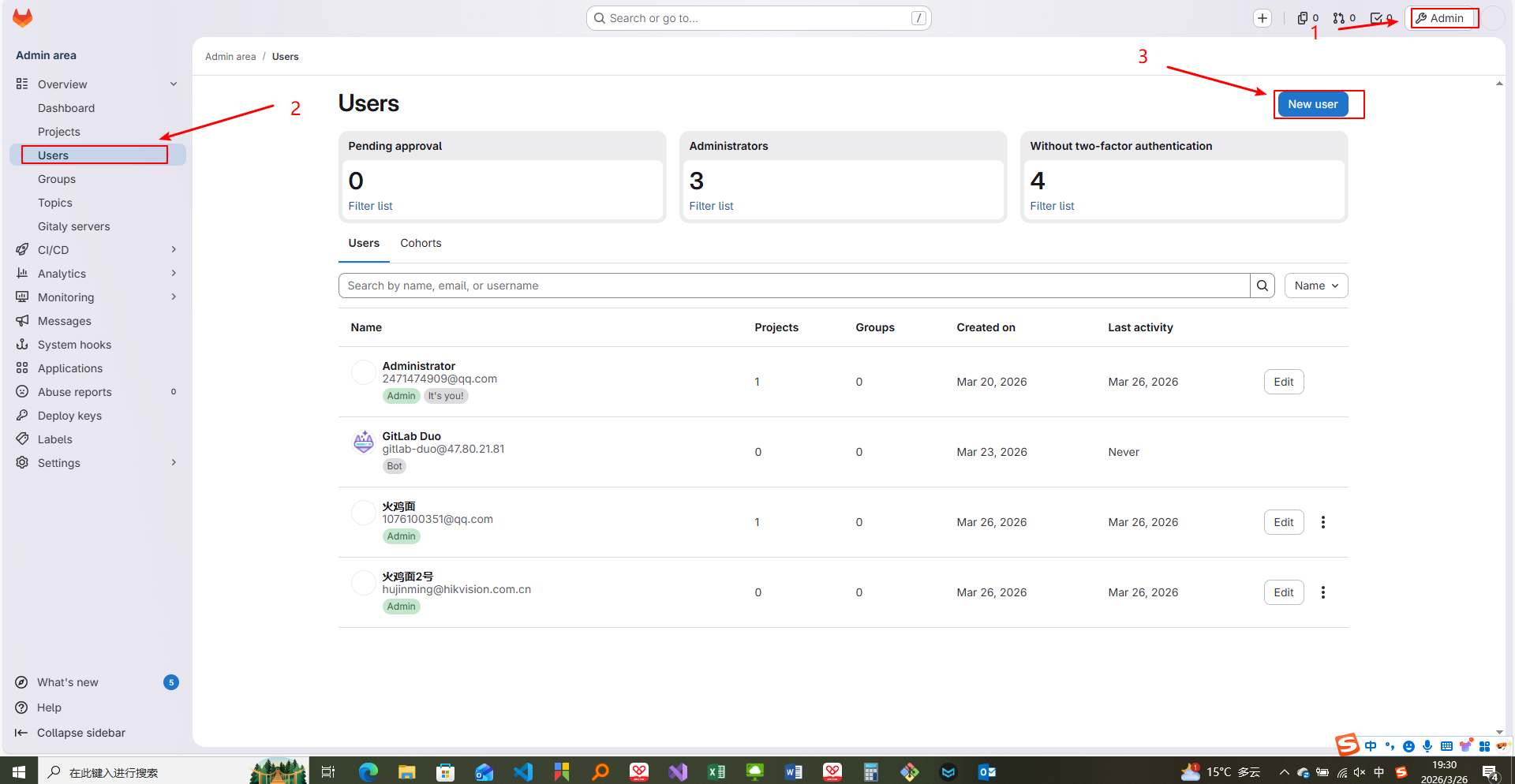Open What's new panel
The width and height of the screenshot is (1515, 784).
point(97,682)
